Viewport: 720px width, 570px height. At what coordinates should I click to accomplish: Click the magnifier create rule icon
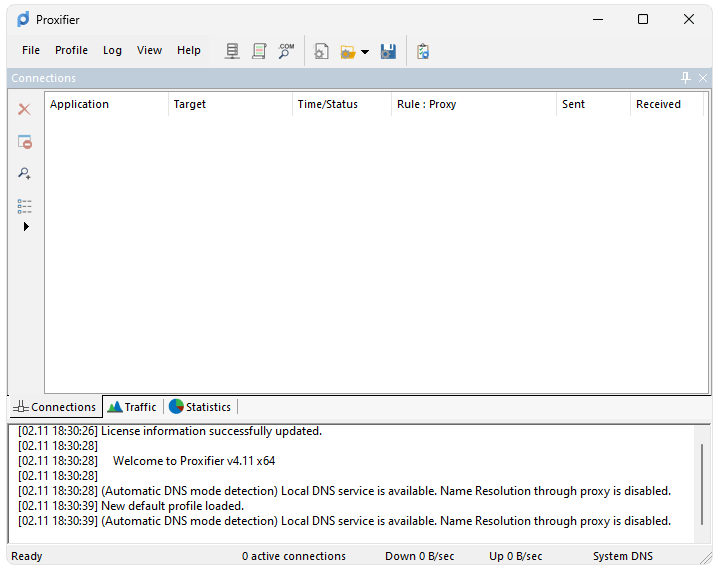coord(24,173)
